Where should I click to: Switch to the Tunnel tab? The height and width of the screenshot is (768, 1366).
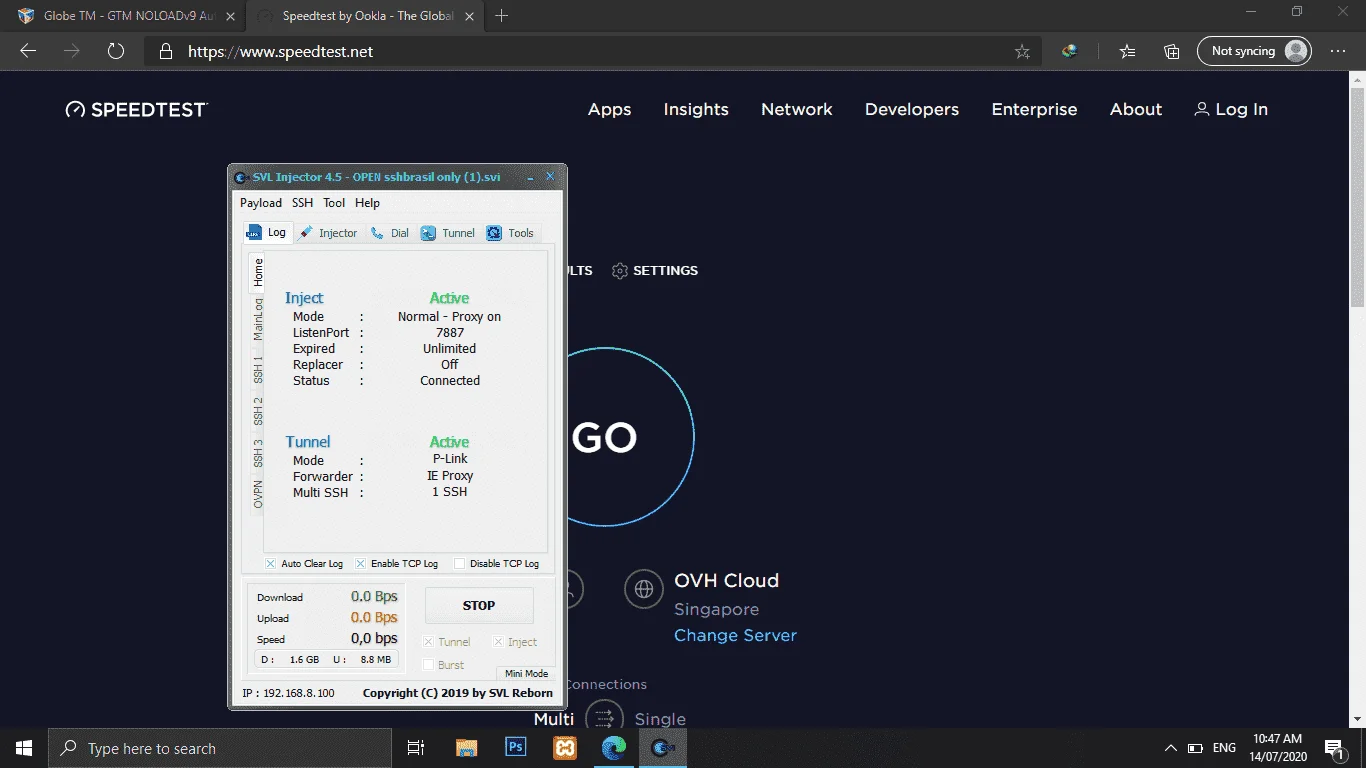tap(448, 233)
